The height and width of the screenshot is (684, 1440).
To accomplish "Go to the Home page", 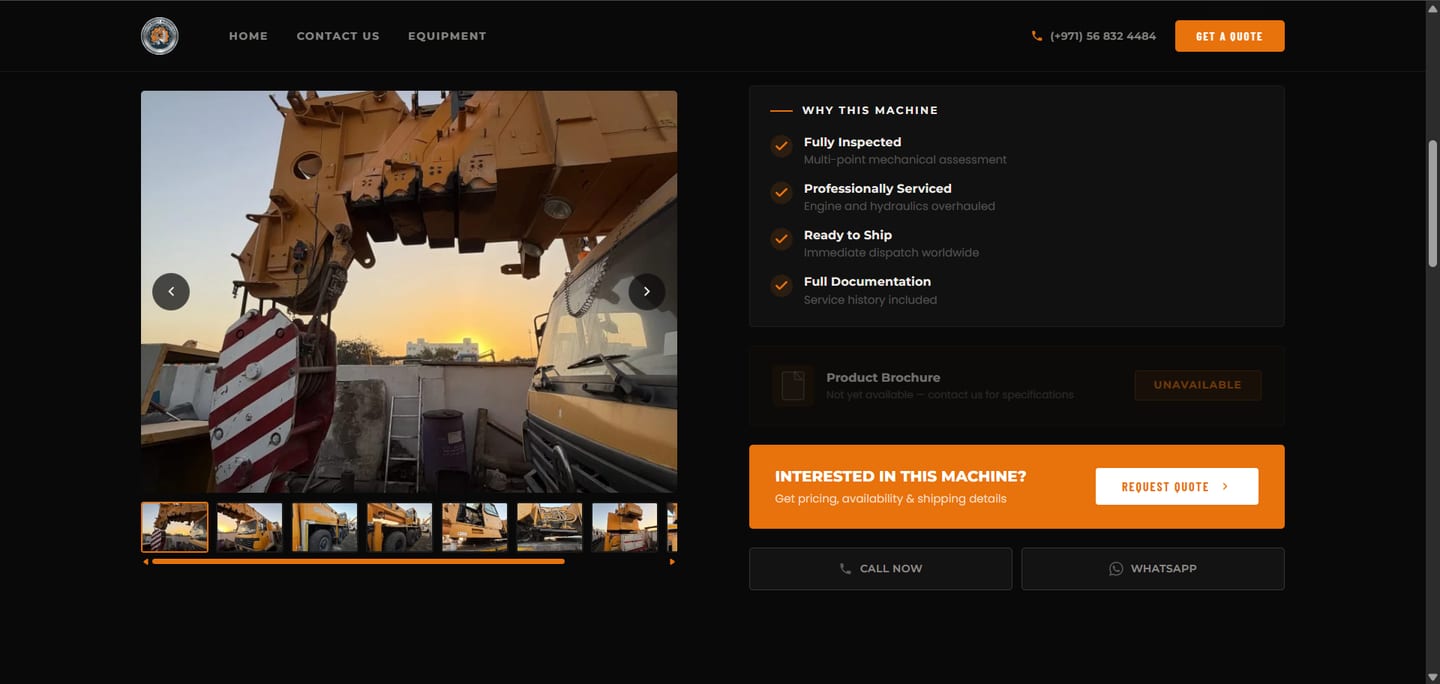I will coord(248,36).
